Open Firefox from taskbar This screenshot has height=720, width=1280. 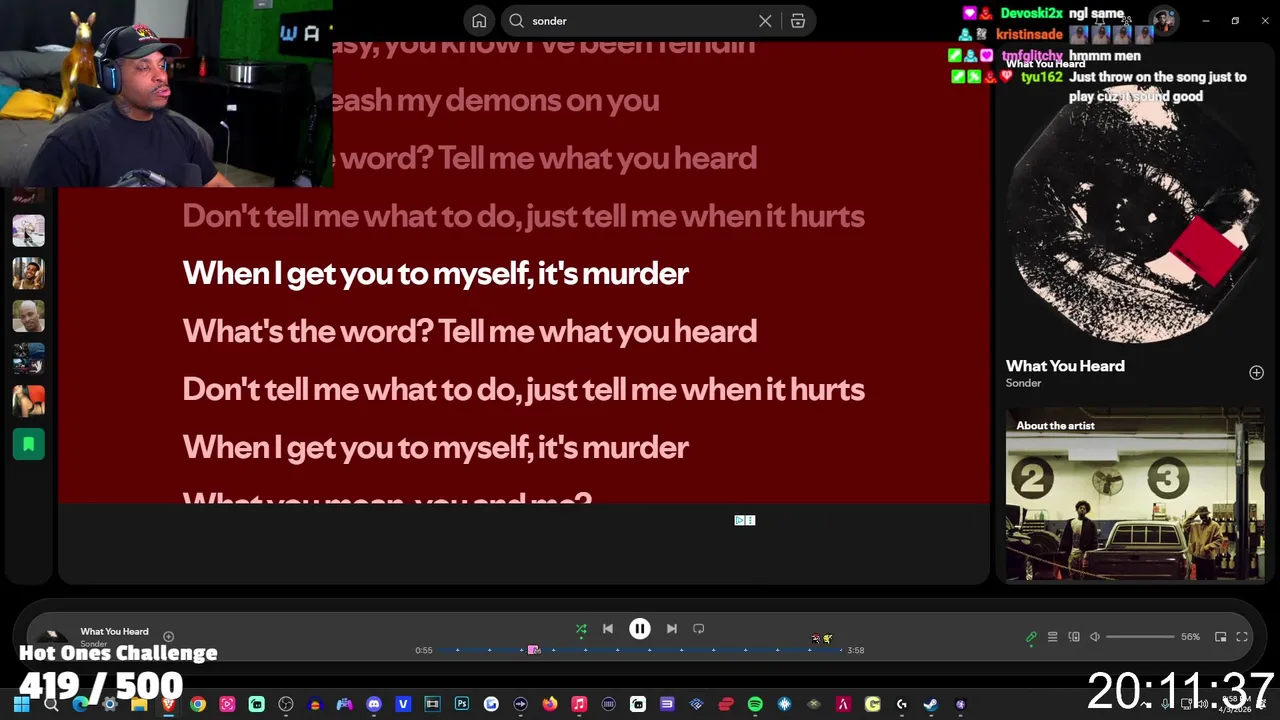pos(549,704)
